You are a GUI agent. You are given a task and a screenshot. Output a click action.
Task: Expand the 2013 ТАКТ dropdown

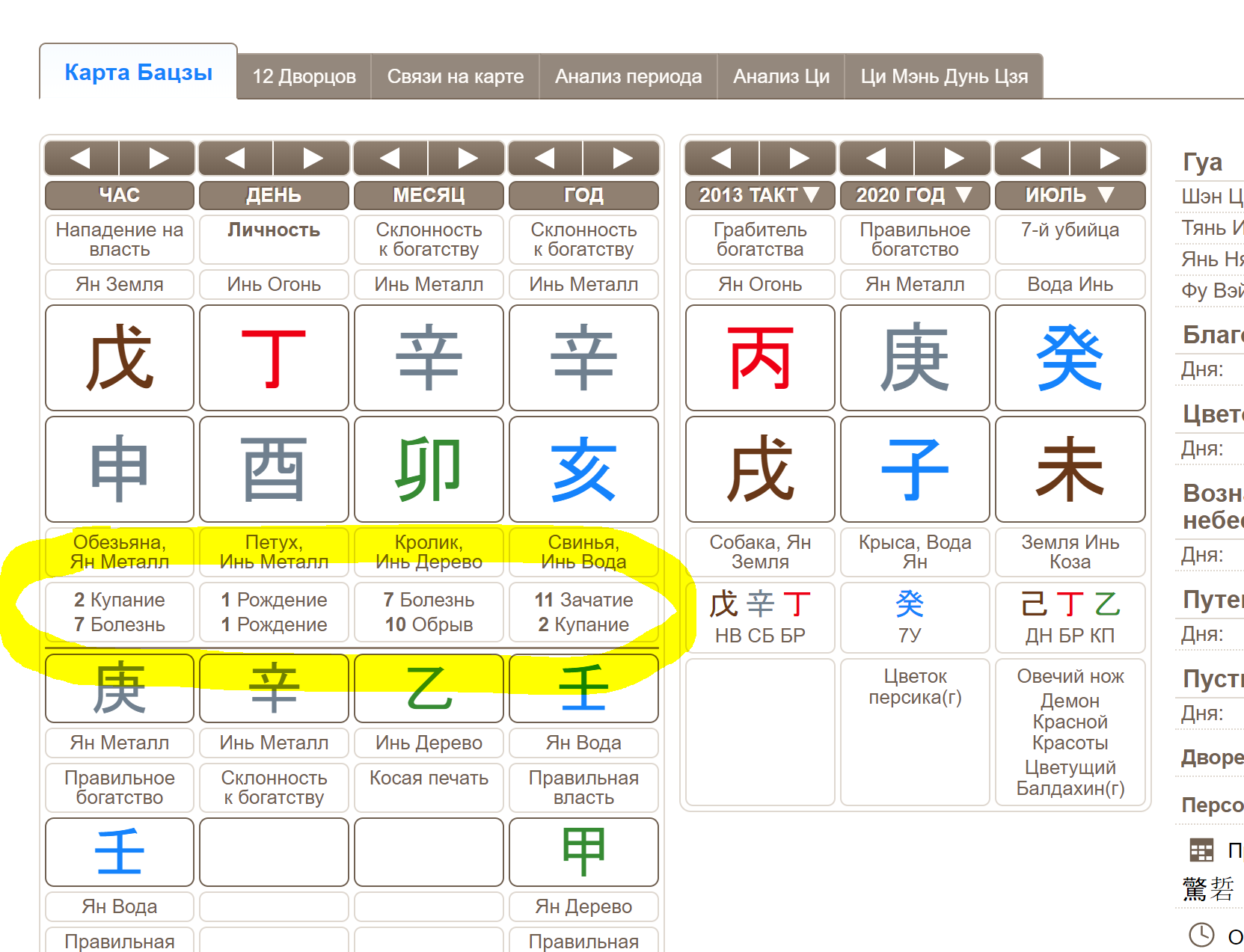(x=759, y=195)
